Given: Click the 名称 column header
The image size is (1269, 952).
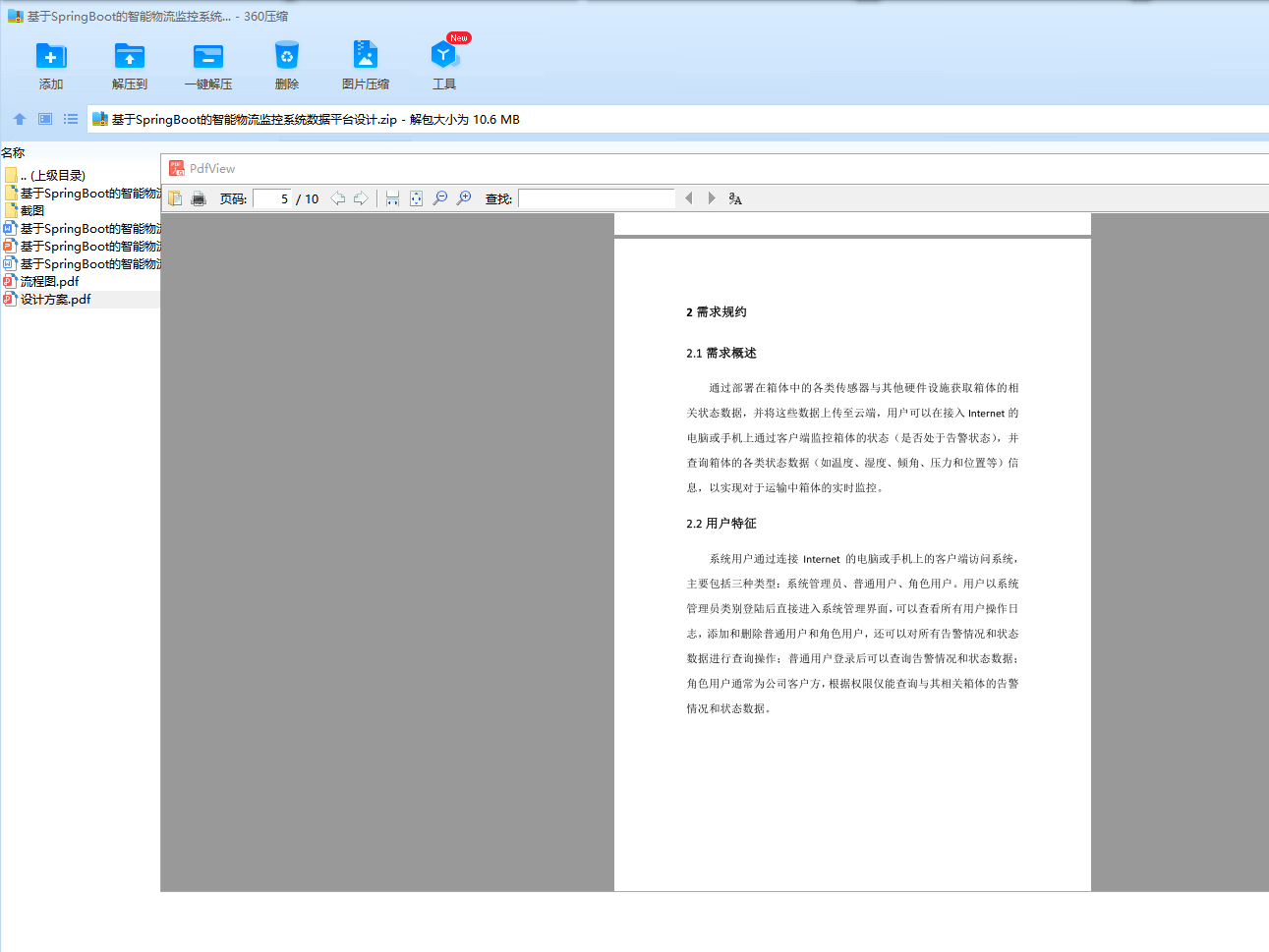Looking at the screenshot, I should tap(13, 152).
